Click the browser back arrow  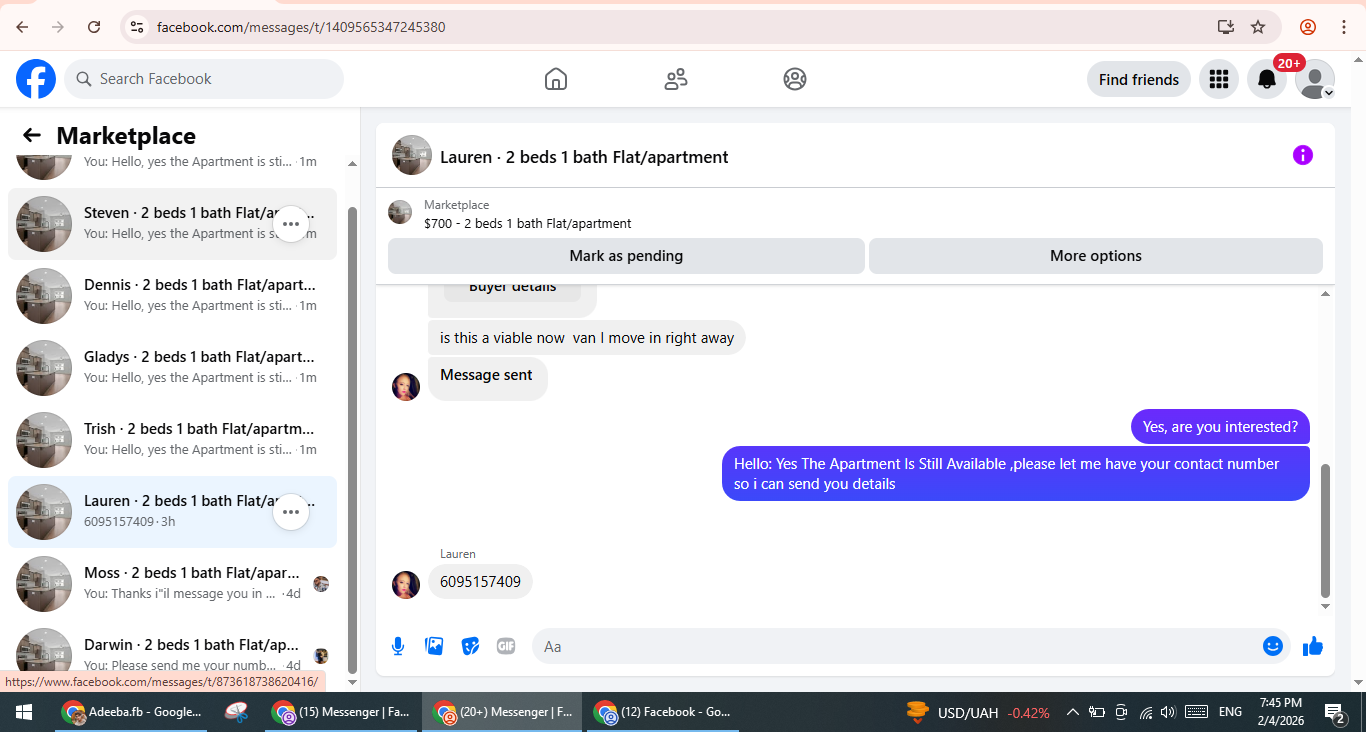click(22, 27)
